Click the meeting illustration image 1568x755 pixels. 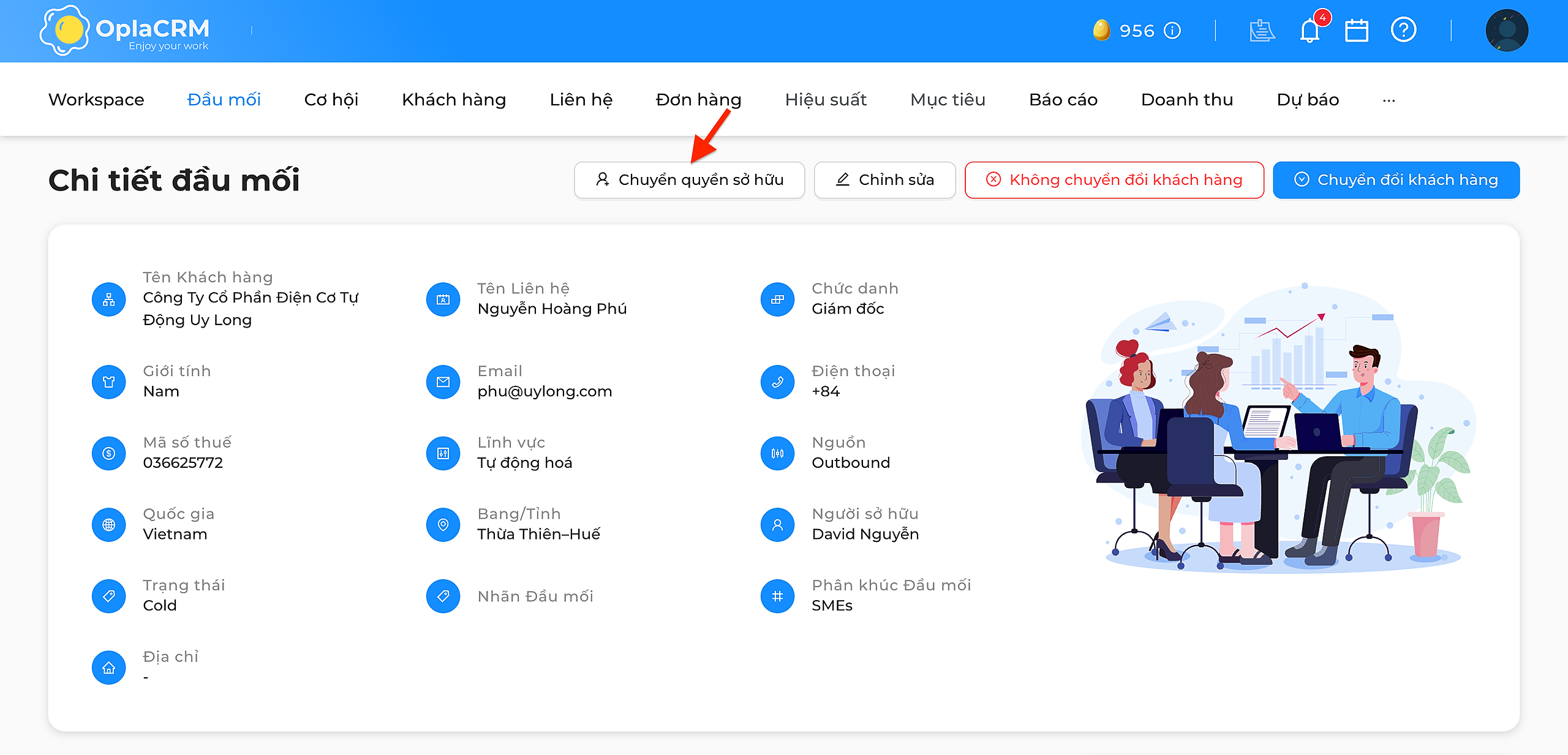tap(1280, 427)
